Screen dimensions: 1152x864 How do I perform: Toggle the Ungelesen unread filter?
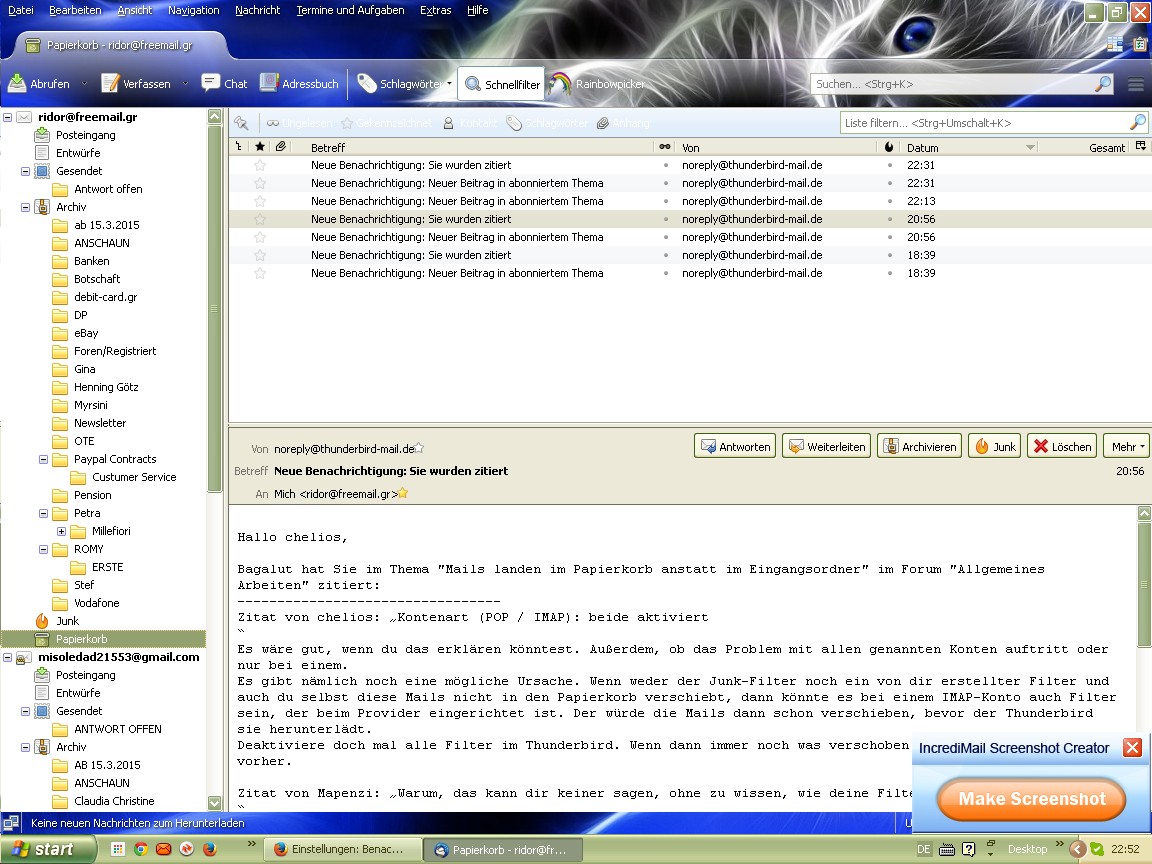(x=299, y=123)
